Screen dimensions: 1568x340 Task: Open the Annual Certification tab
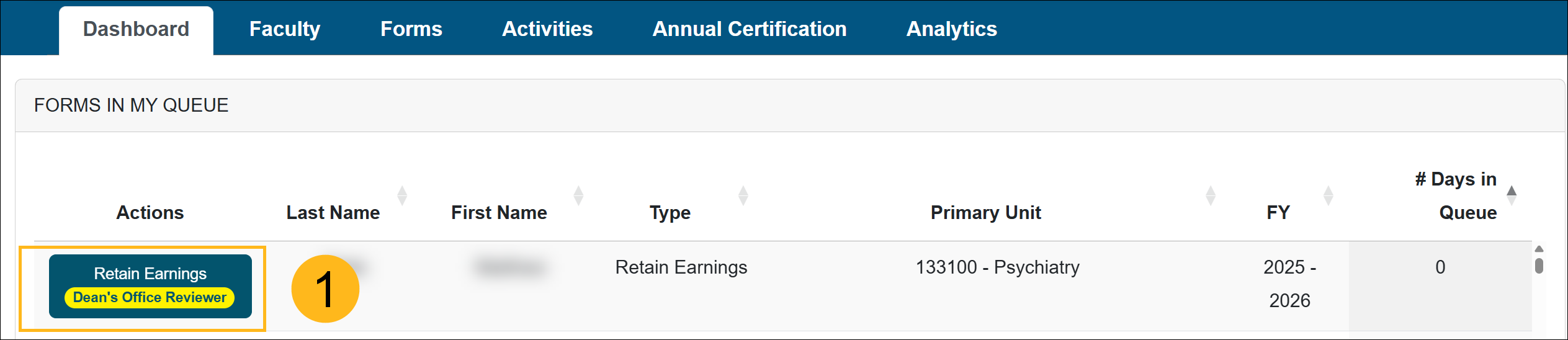(749, 29)
